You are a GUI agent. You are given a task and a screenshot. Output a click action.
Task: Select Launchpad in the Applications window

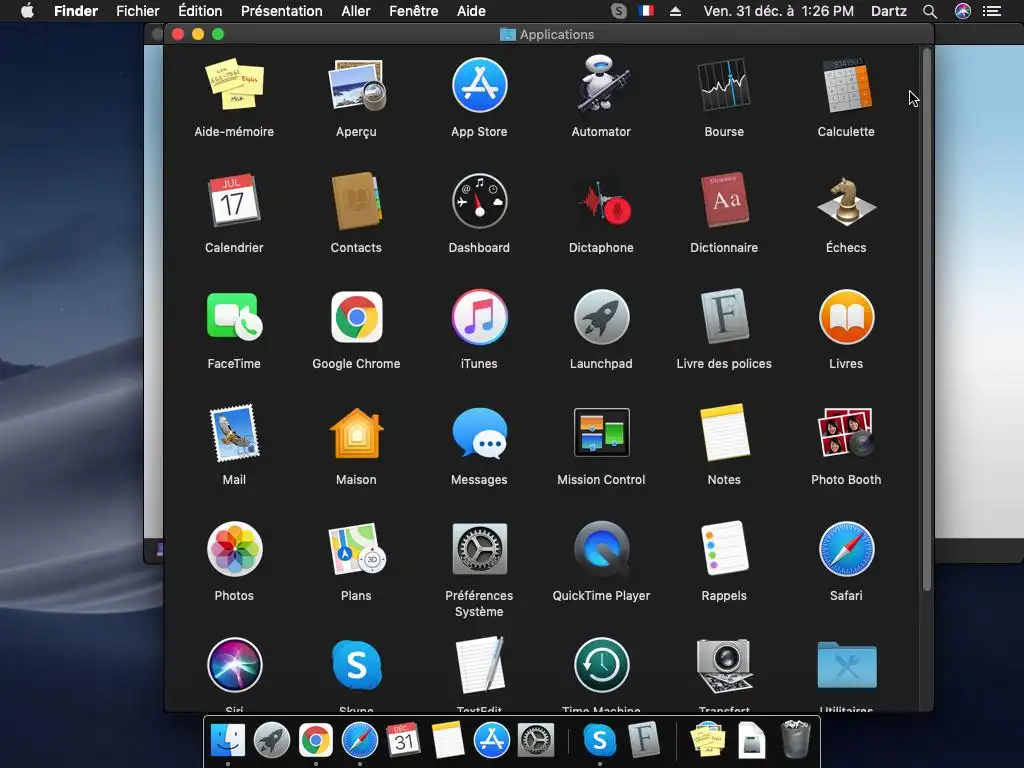click(601, 317)
